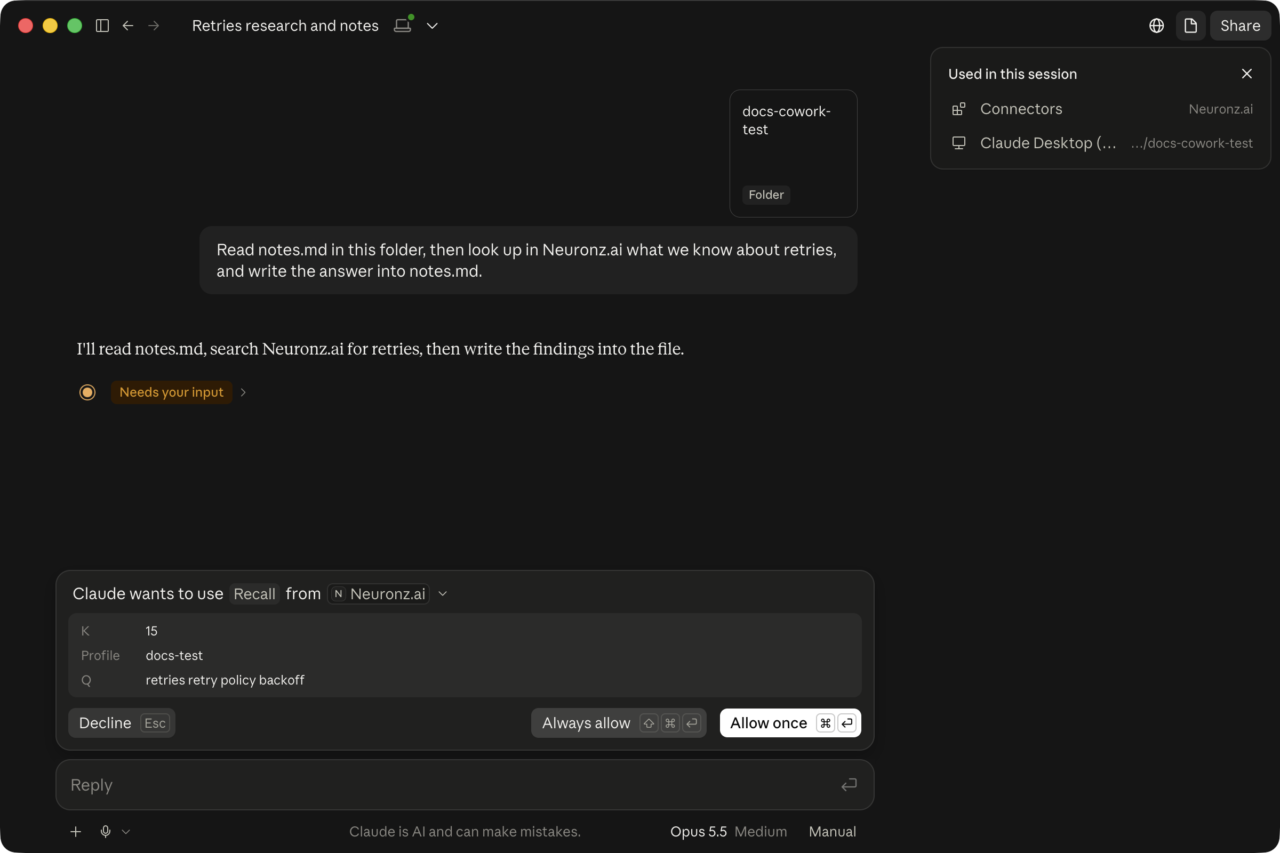1280x853 pixels.
Task: Choose Always allow
Action: 619,723
